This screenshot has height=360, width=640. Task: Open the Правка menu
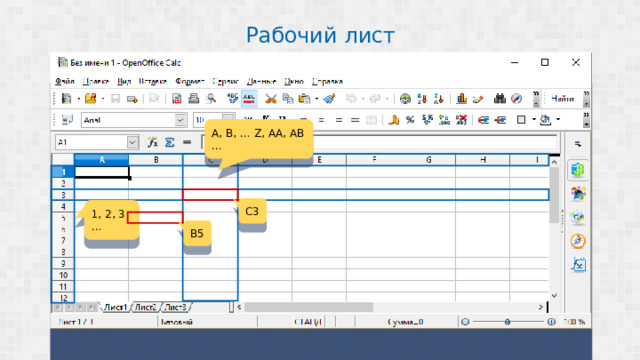[x=96, y=81]
